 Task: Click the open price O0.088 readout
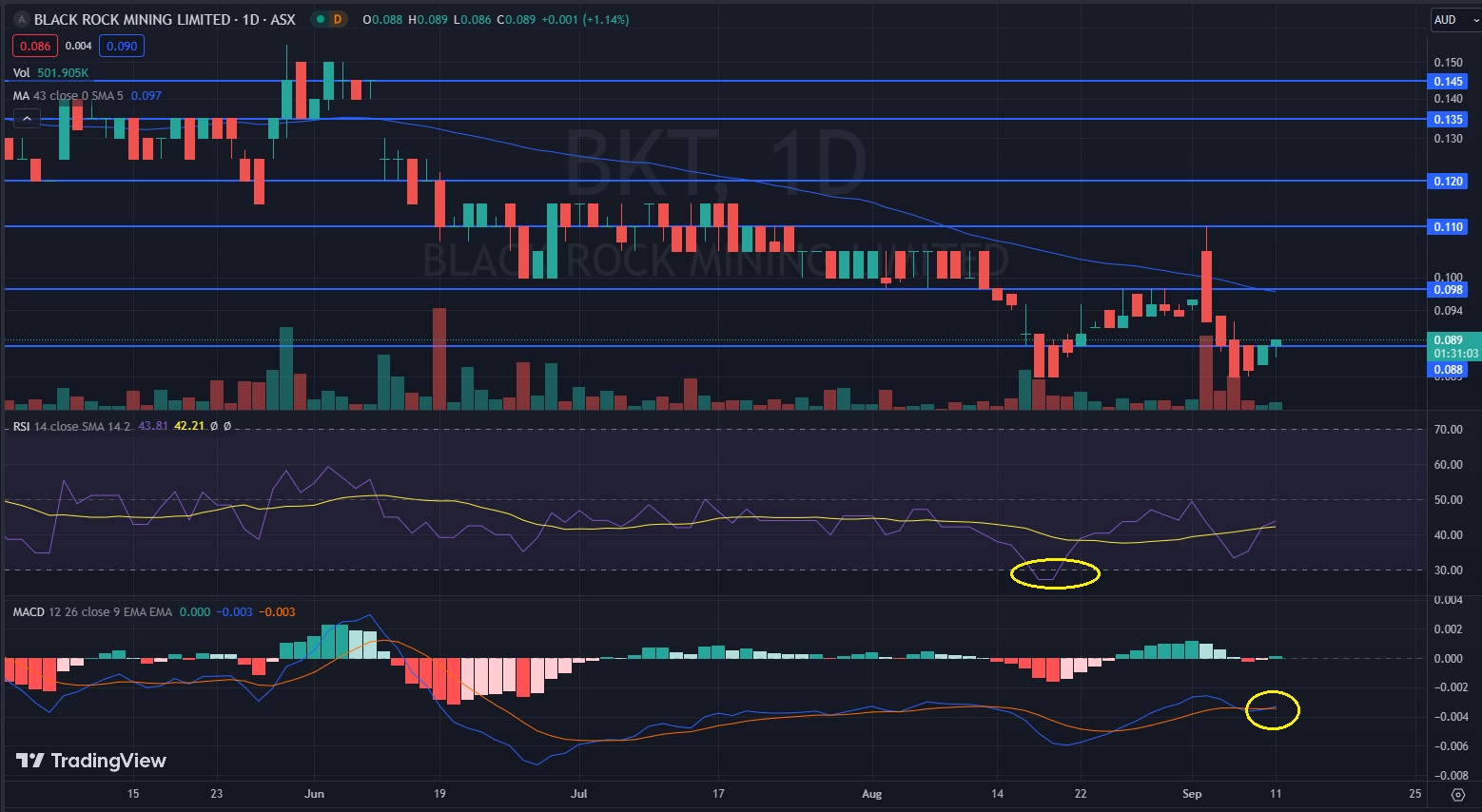(382, 19)
